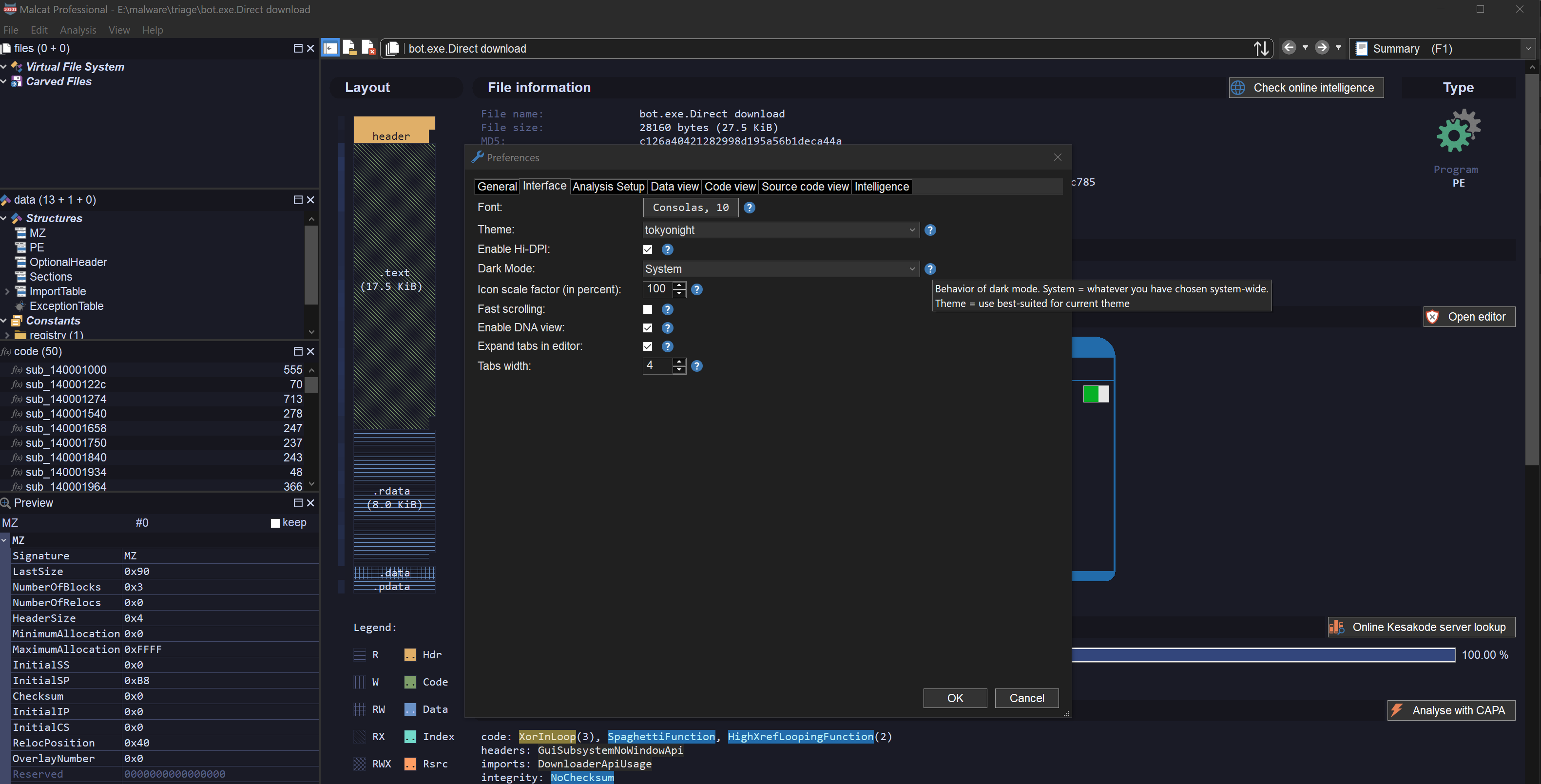Viewport: 1541px width, 784px height.
Task: Uncheck Expand tabs in editor
Action: tap(648, 346)
